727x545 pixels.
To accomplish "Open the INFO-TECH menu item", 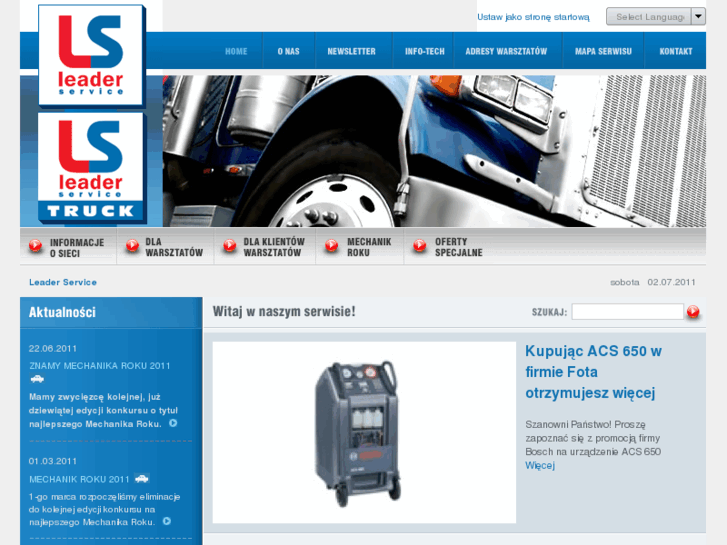I will pos(425,51).
